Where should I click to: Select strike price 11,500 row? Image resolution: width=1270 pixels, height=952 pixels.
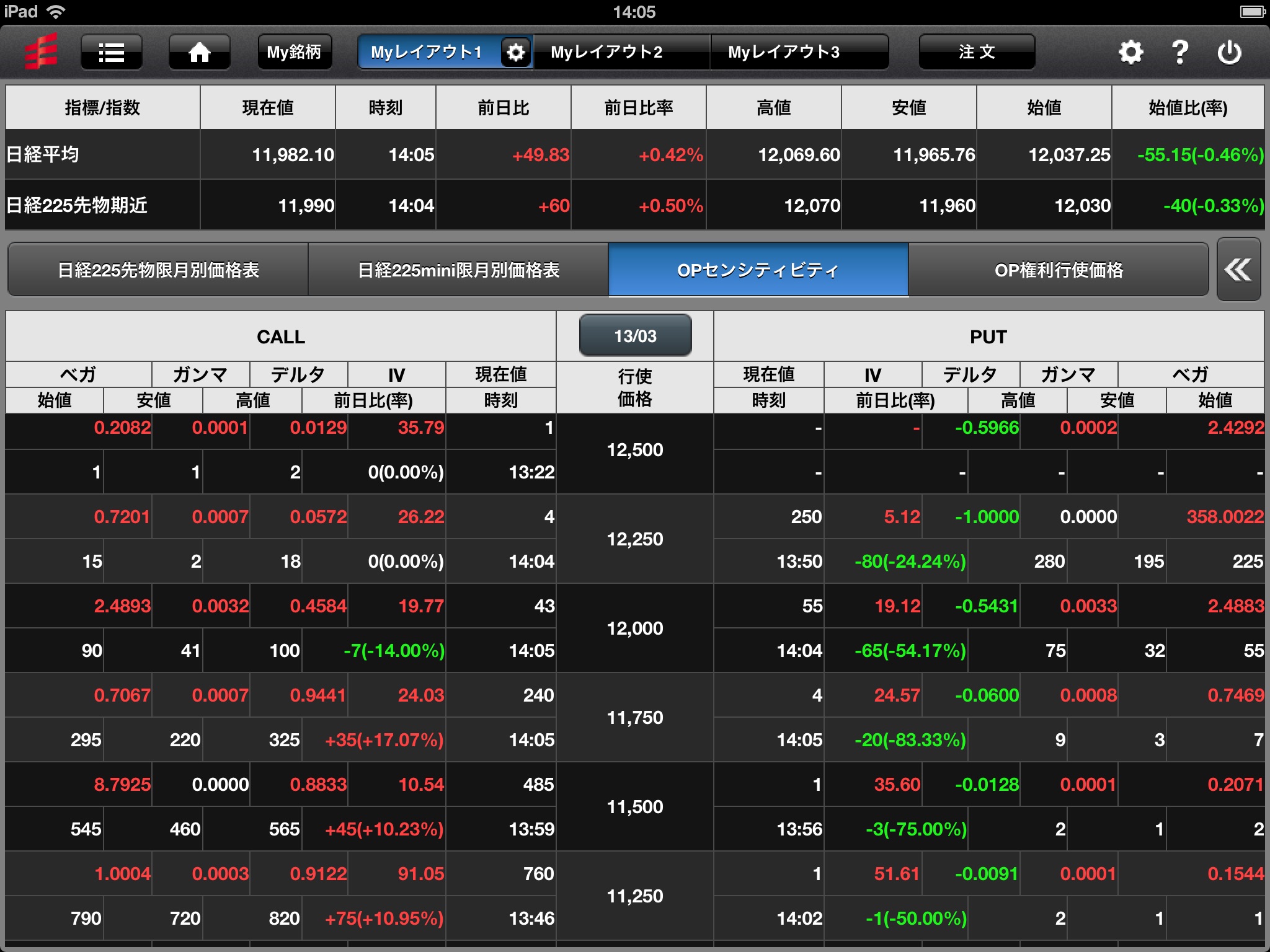click(635, 807)
